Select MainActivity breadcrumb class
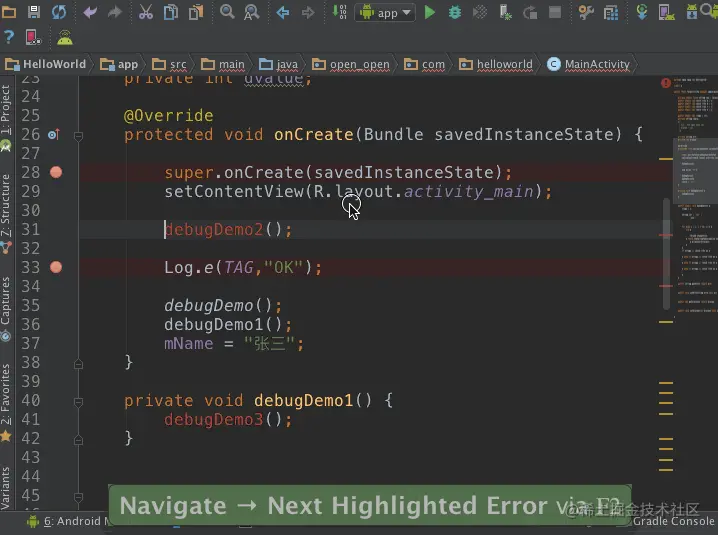This screenshot has height=535, width=718. click(588, 64)
